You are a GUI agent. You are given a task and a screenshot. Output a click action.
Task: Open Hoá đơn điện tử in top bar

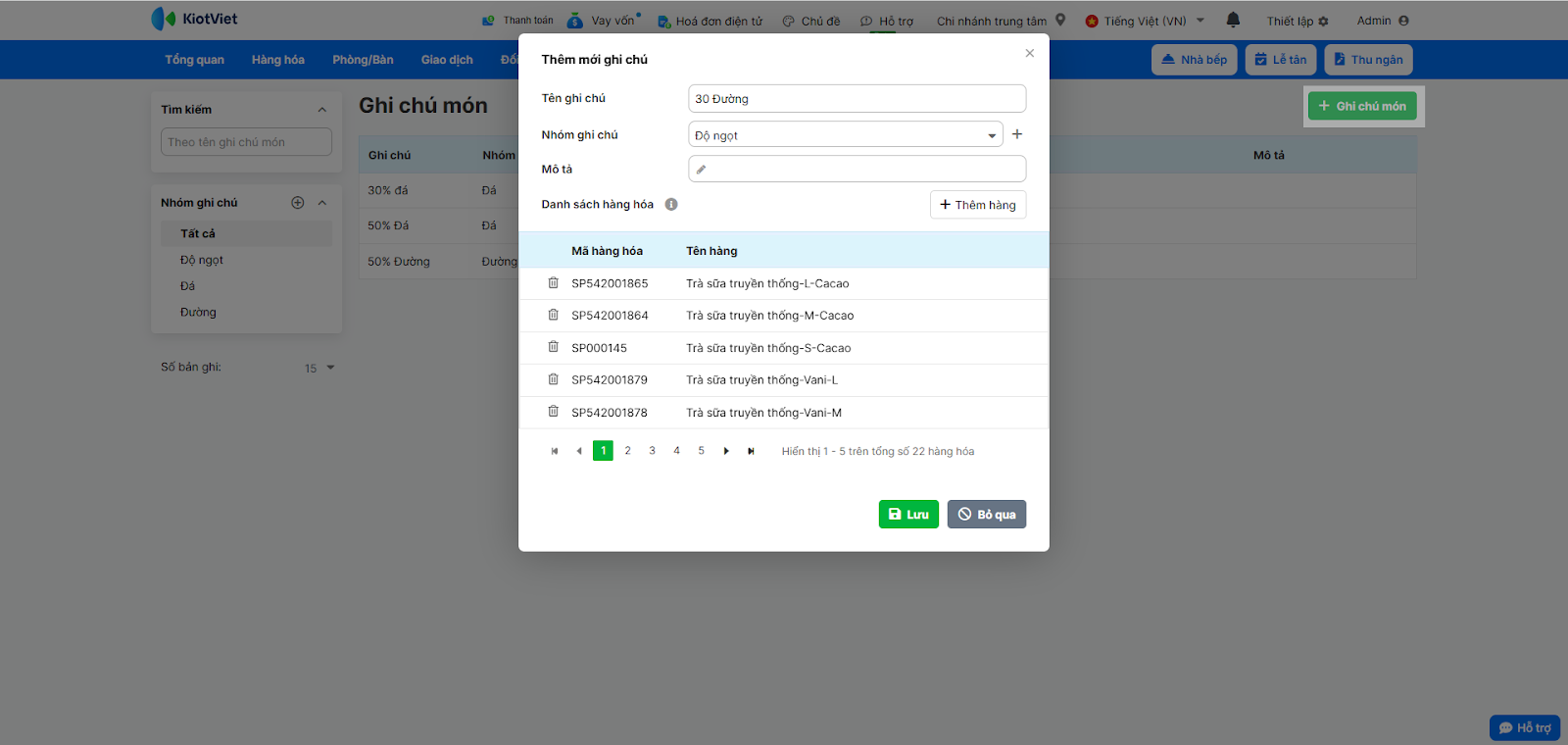(x=710, y=21)
